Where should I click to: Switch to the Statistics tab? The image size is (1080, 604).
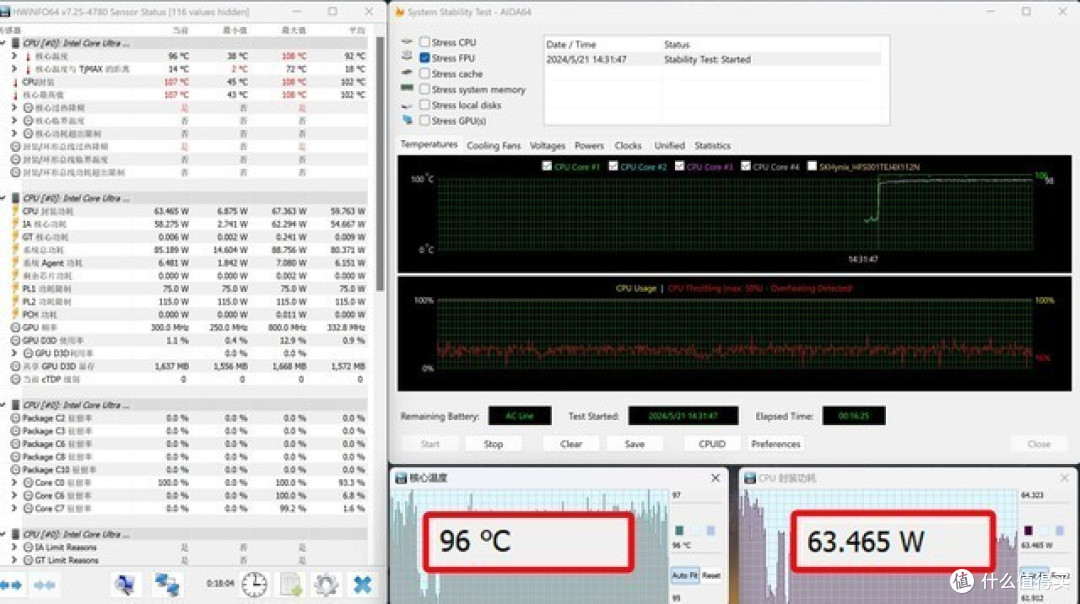pos(712,146)
